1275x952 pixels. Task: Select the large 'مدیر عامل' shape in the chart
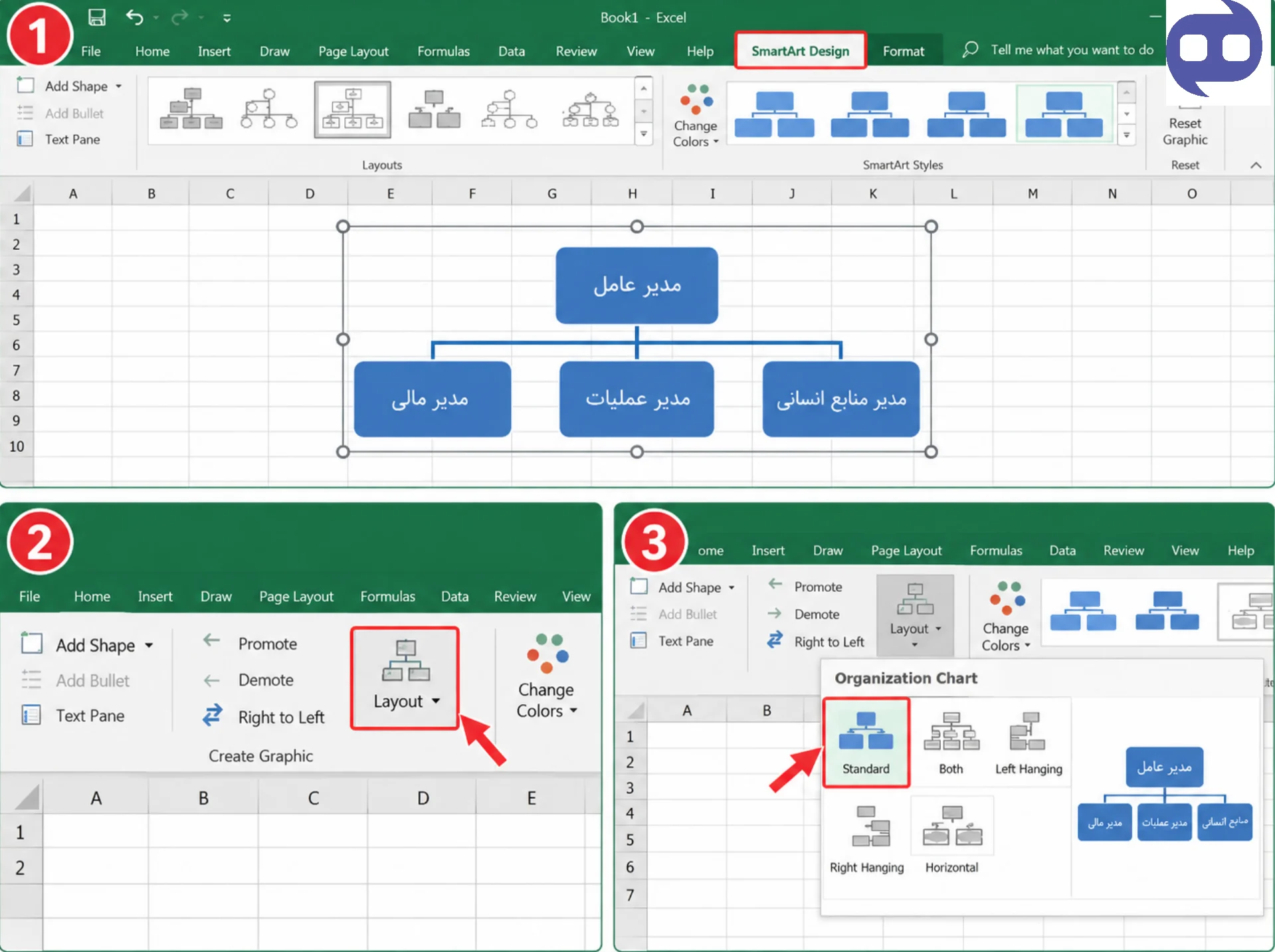[637, 286]
